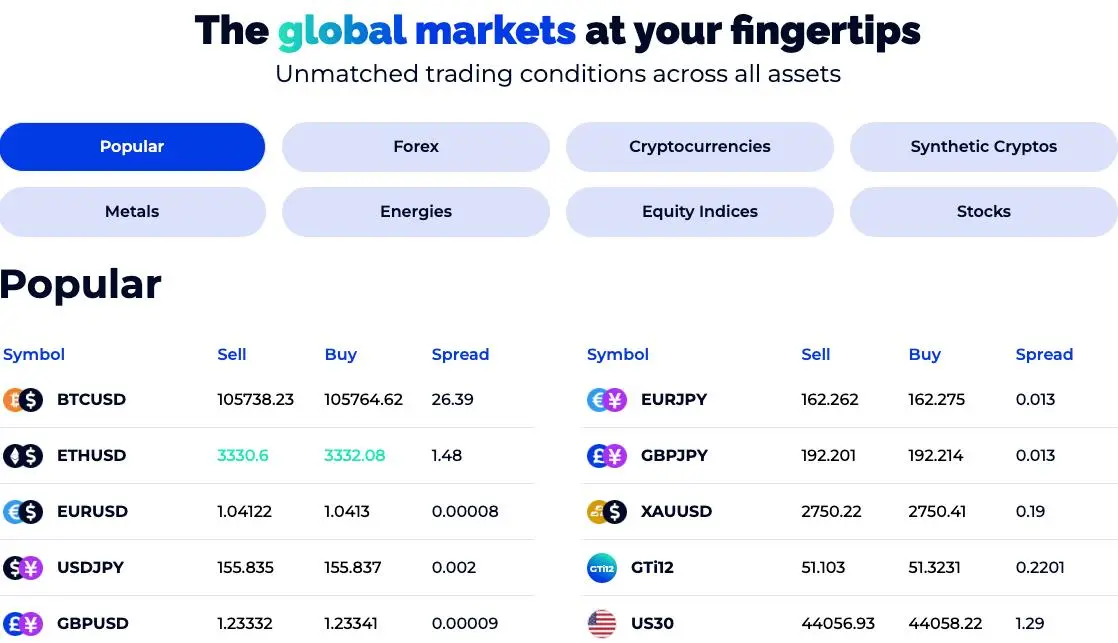Viewport: 1118px width, 643px height.
Task: Open the Cryptocurrencies tab
Action: point(699,147)
